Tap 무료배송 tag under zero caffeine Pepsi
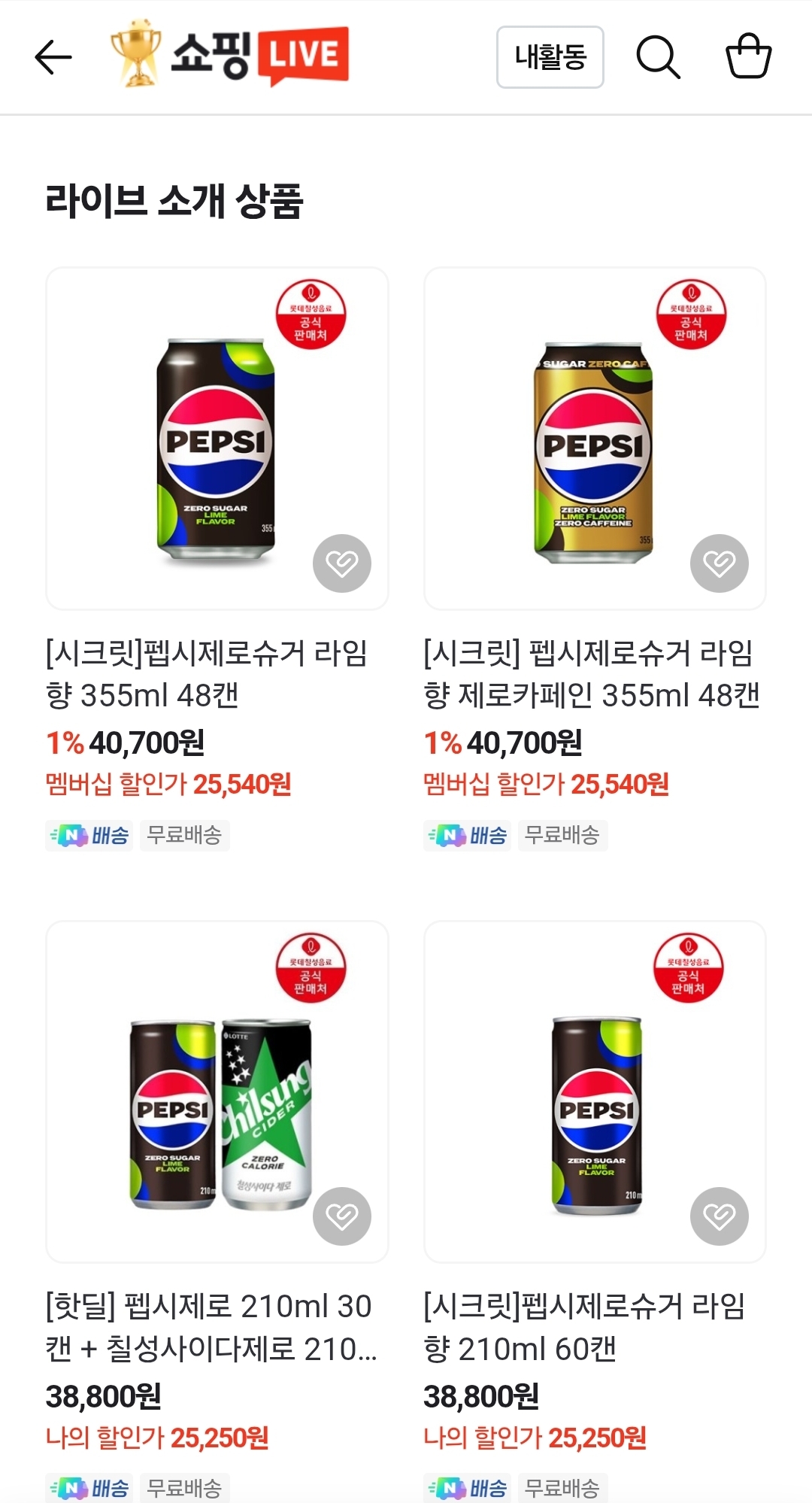 click(x=562, y=835)
